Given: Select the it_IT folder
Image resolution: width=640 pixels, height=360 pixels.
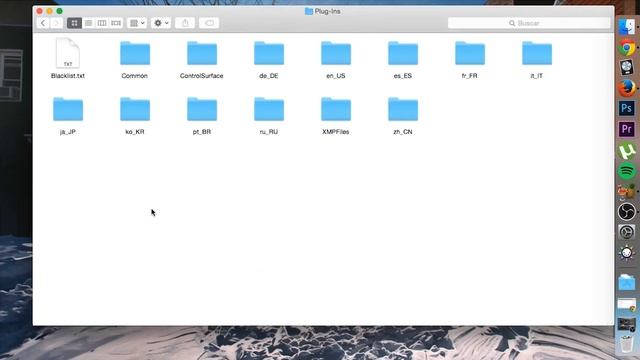Looking at the screenshot, I should coord(537,53).
